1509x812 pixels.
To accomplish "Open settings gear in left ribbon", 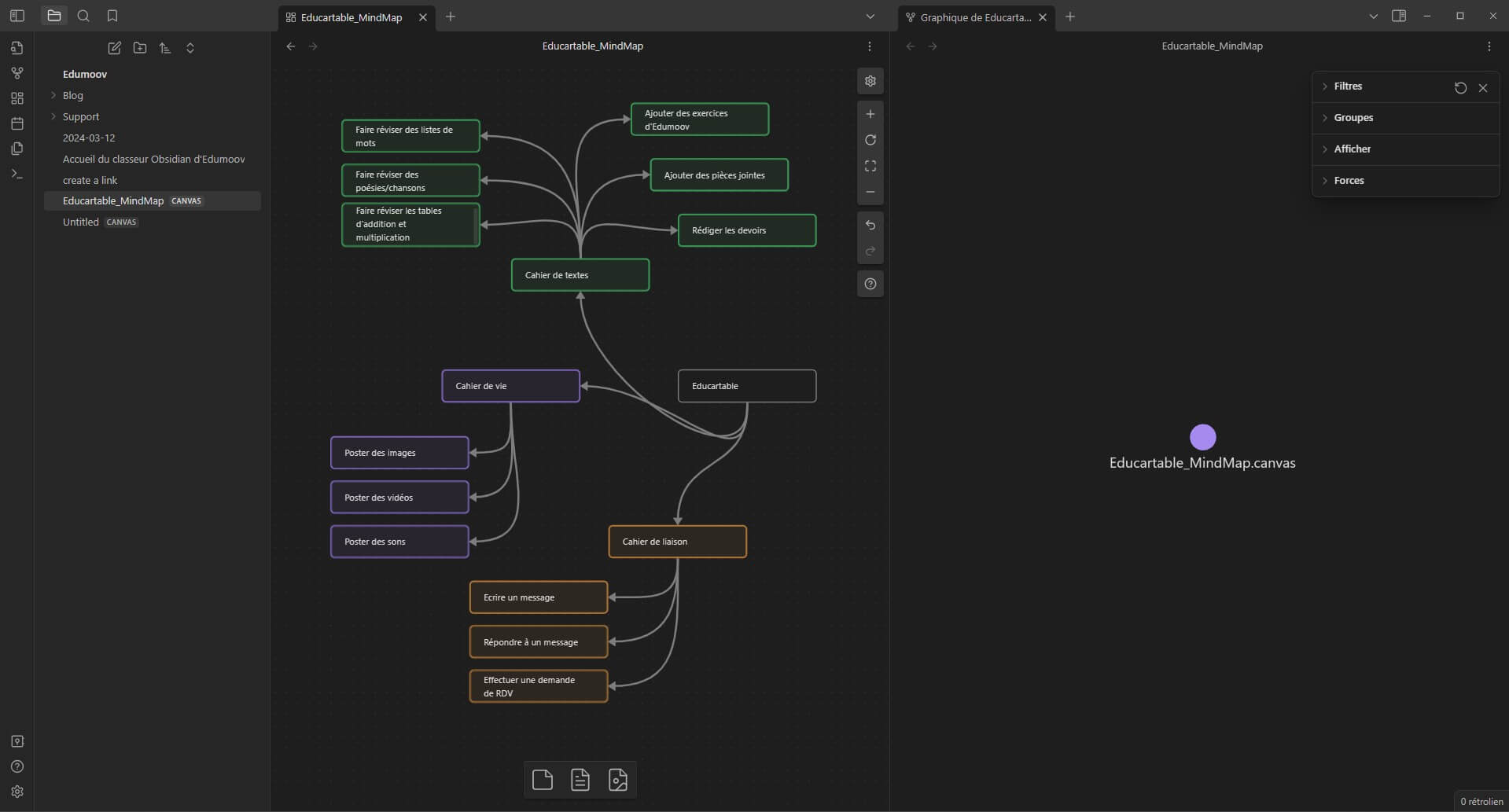I will 17,792.
